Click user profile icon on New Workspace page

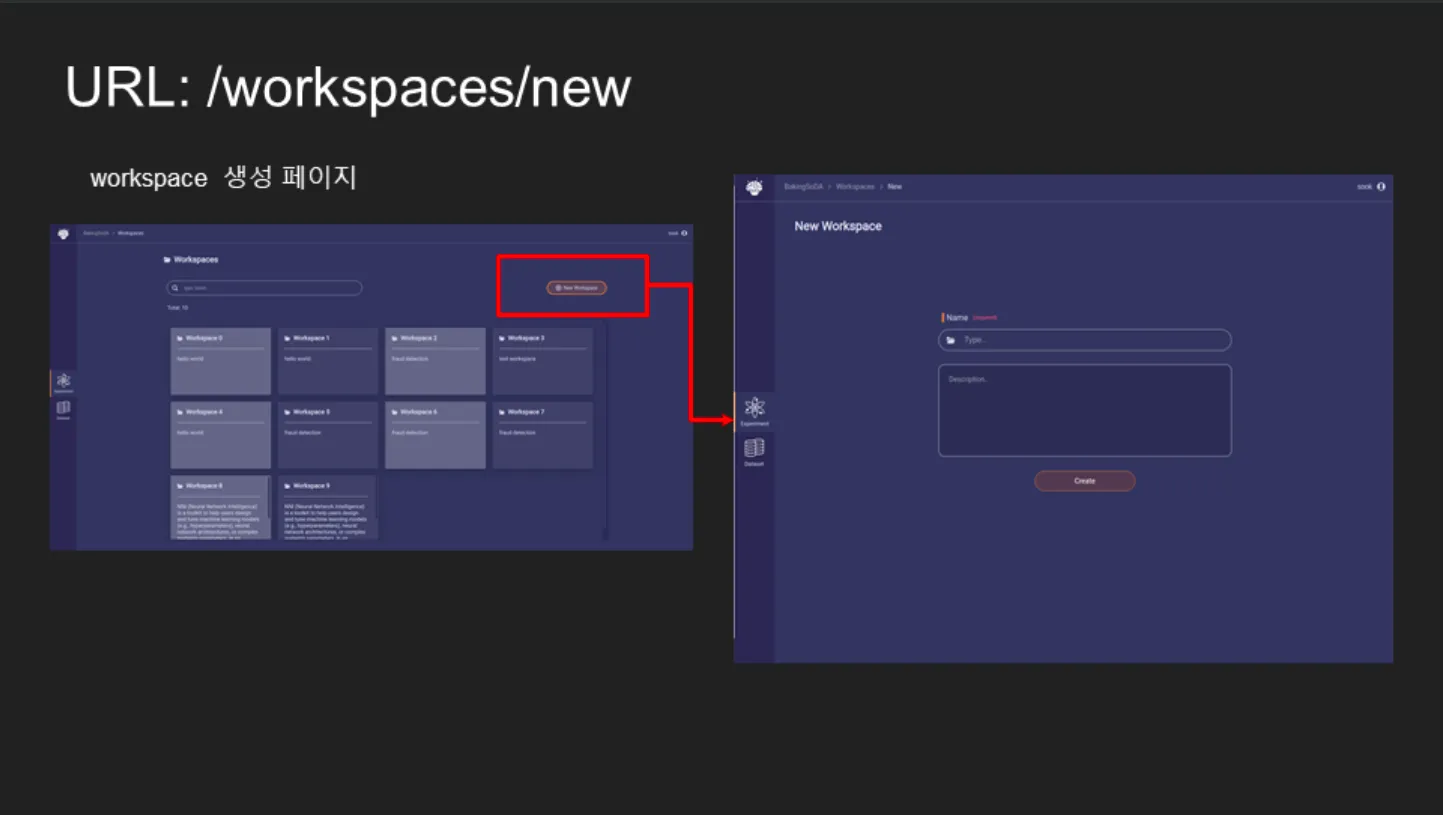click(x=1381, y=187)
